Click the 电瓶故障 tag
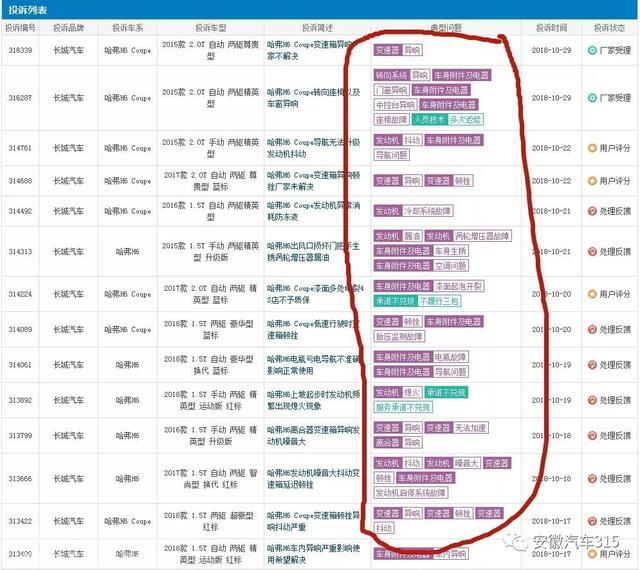640x570 pixels. pyautogui.click(x=450, y=357)
